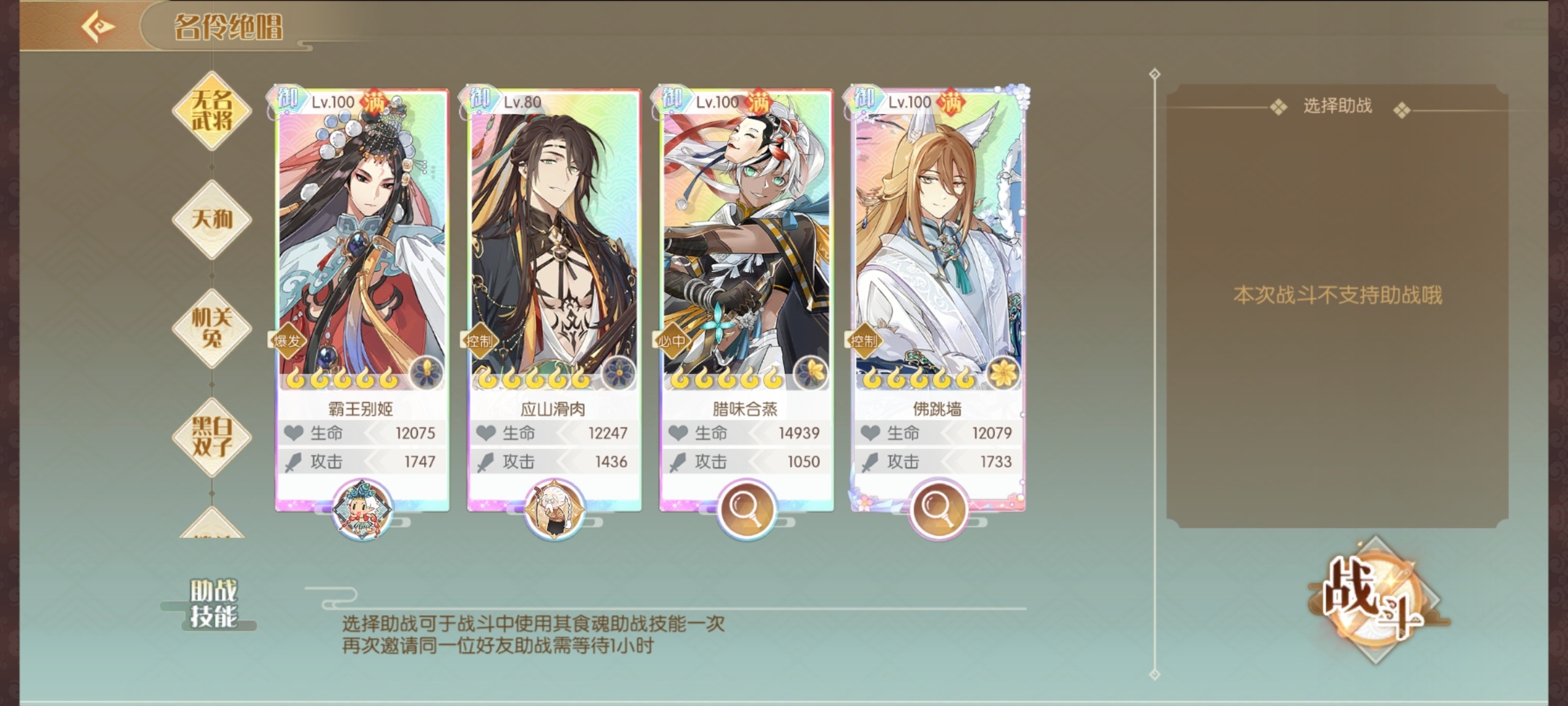Tap the 必中 tag on 腊味合蒸
This screenshot has width=1568, height=706.
(671, 341)
